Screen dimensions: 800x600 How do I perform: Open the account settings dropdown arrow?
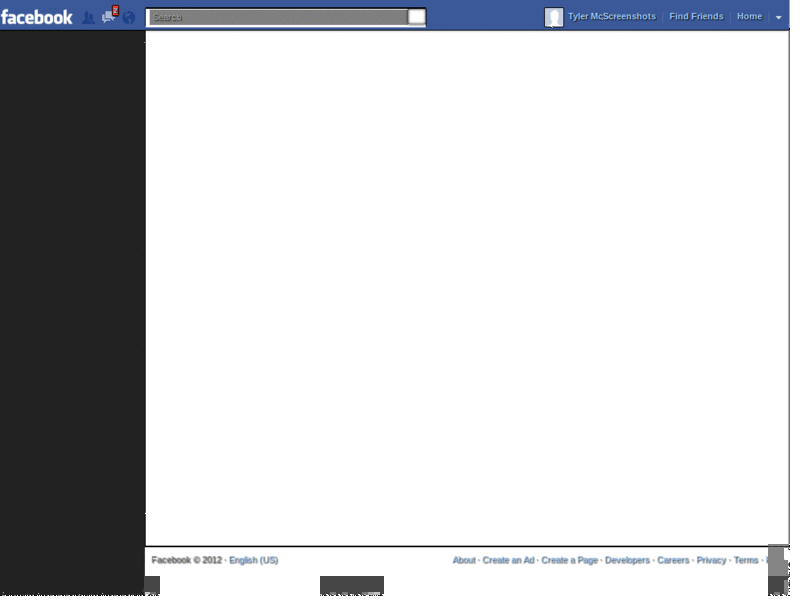(x=778, y=17)
